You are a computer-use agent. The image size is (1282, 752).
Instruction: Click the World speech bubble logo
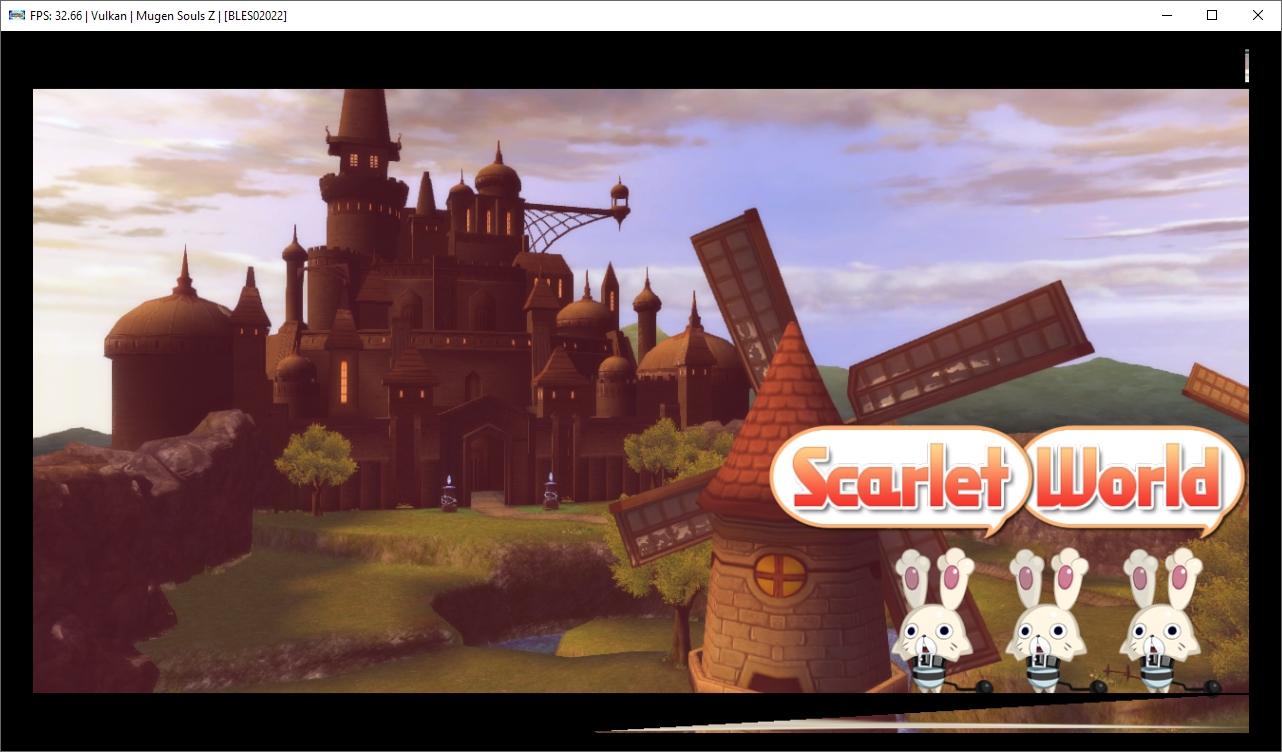tap(1133, 482)
